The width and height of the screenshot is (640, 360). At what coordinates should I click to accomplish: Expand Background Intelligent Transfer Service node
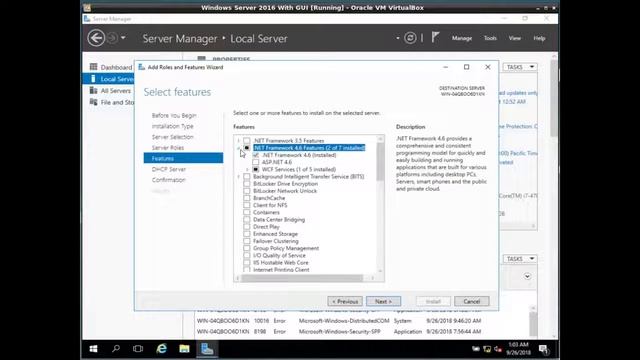[239, 176]
